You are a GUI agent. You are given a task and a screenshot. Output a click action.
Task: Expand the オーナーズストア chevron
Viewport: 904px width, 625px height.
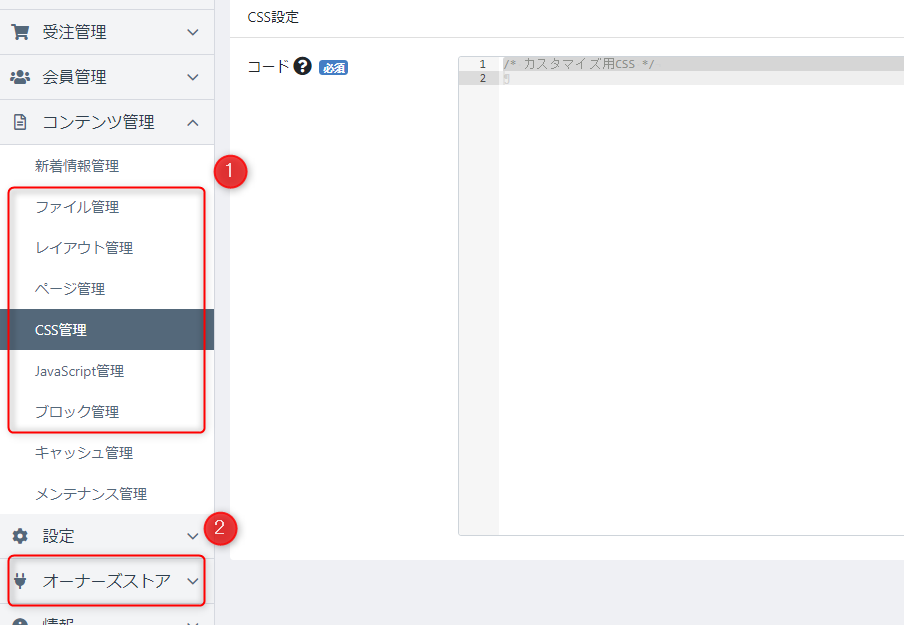pos(193,581)
